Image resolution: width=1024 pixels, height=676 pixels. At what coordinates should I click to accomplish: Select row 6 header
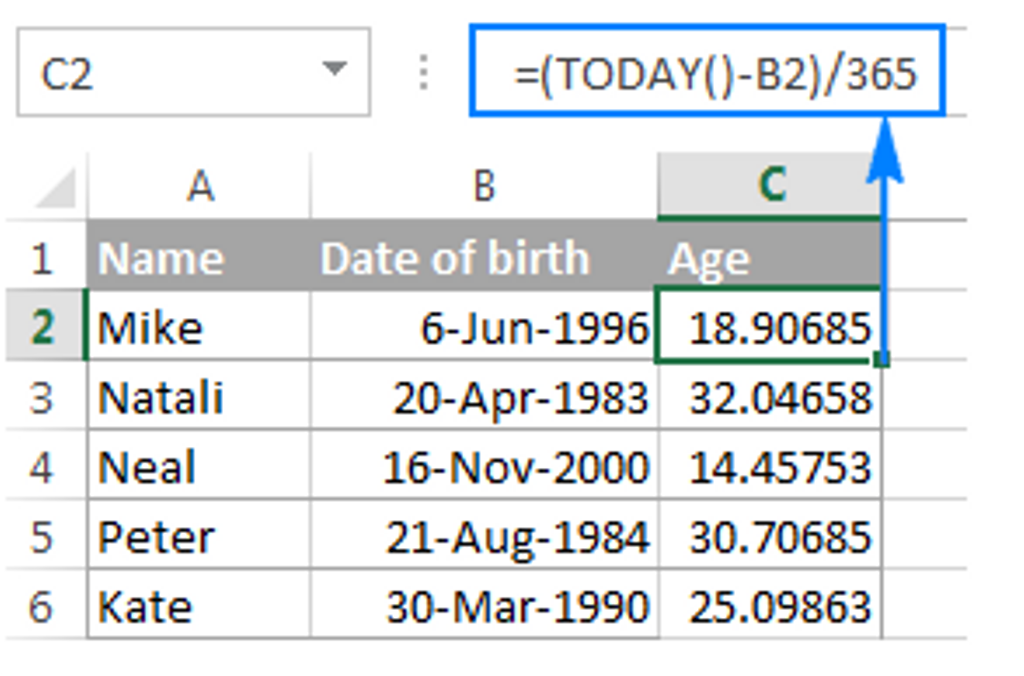[42, 607]
